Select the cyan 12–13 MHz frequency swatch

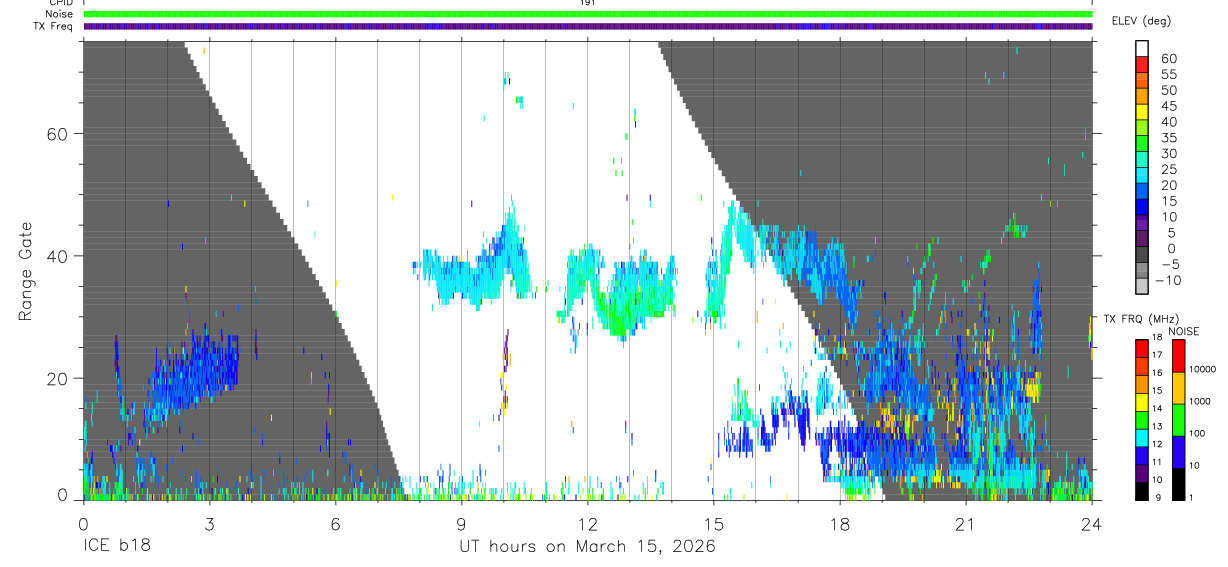(1143, 437)
